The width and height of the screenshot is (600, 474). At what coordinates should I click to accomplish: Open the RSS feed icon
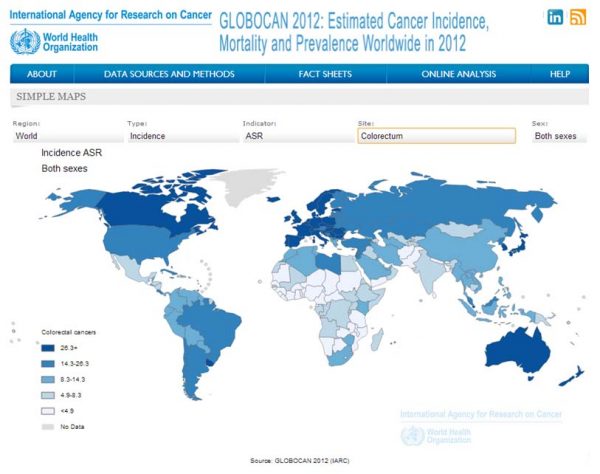[x=578, y=17]
